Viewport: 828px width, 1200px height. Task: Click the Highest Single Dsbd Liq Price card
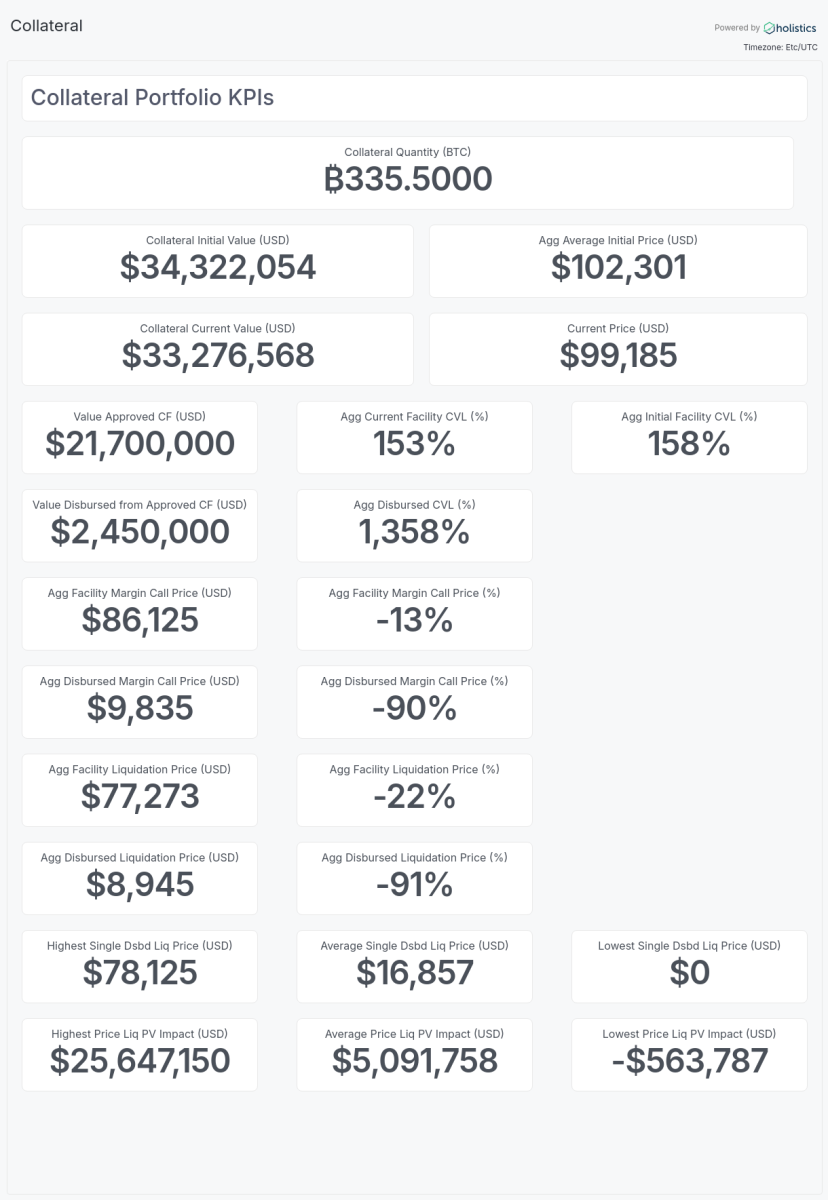(x=139, y=966)
